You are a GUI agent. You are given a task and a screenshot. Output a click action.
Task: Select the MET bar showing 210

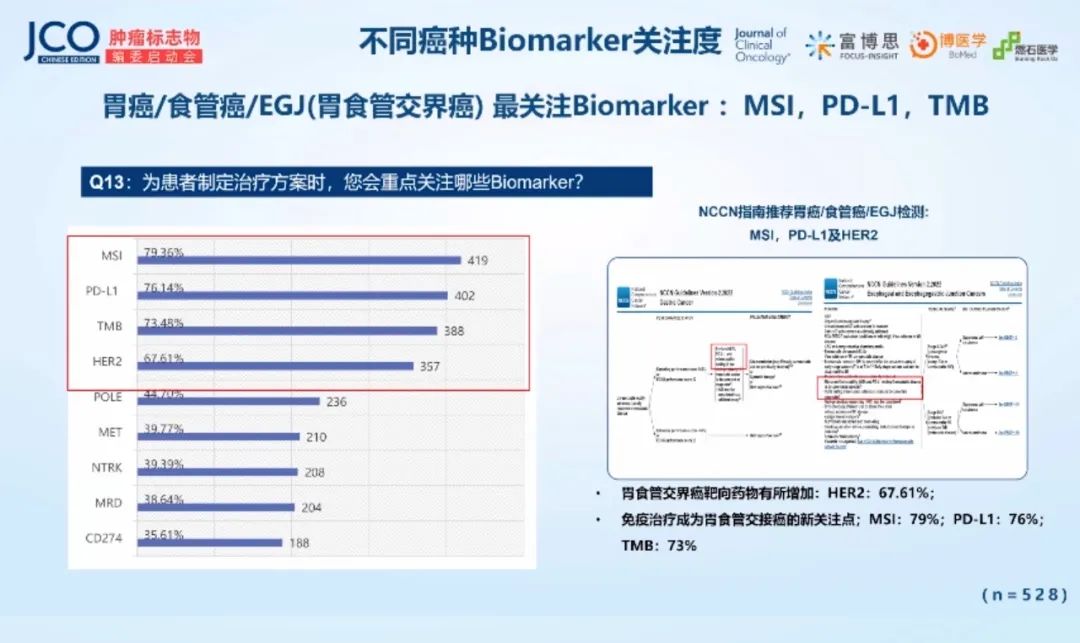click(x=220, y=436)
